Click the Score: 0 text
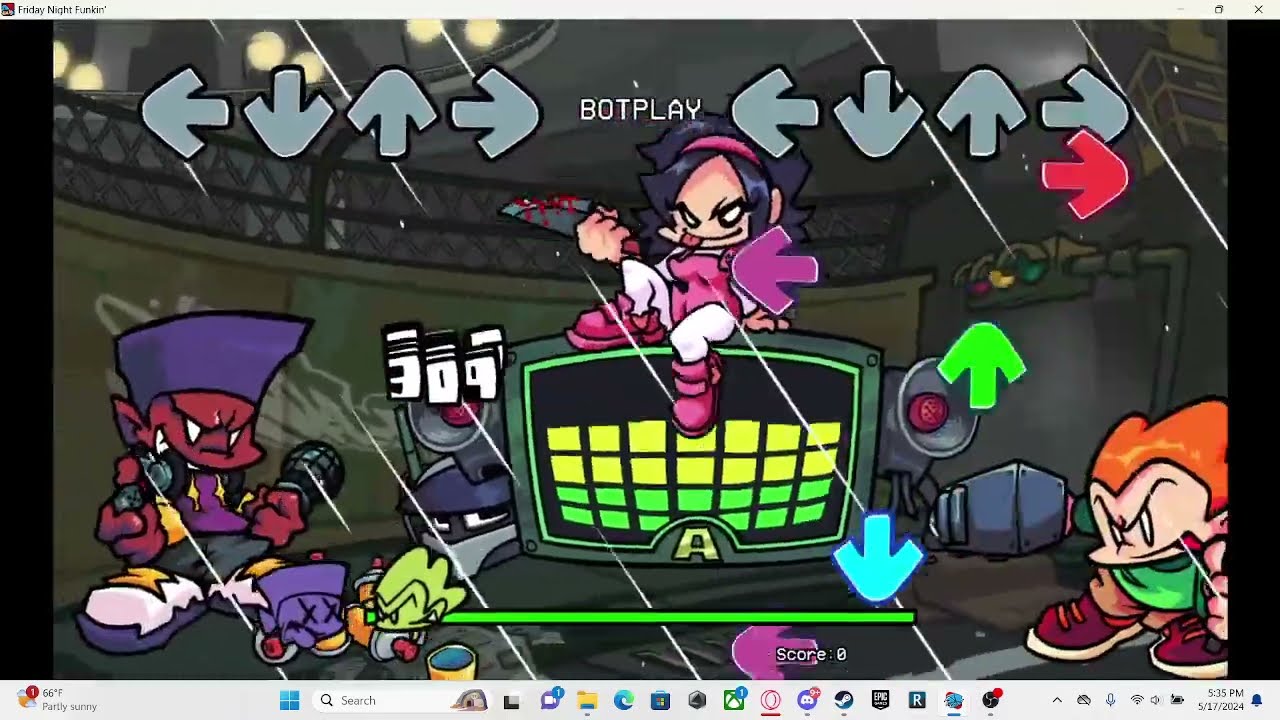 811,654
